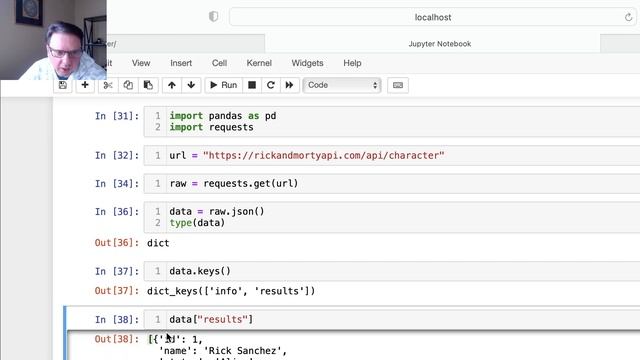This screenshot has height=360, width=640.
Task: Restart the kernel icon
Action: point(271,85)
